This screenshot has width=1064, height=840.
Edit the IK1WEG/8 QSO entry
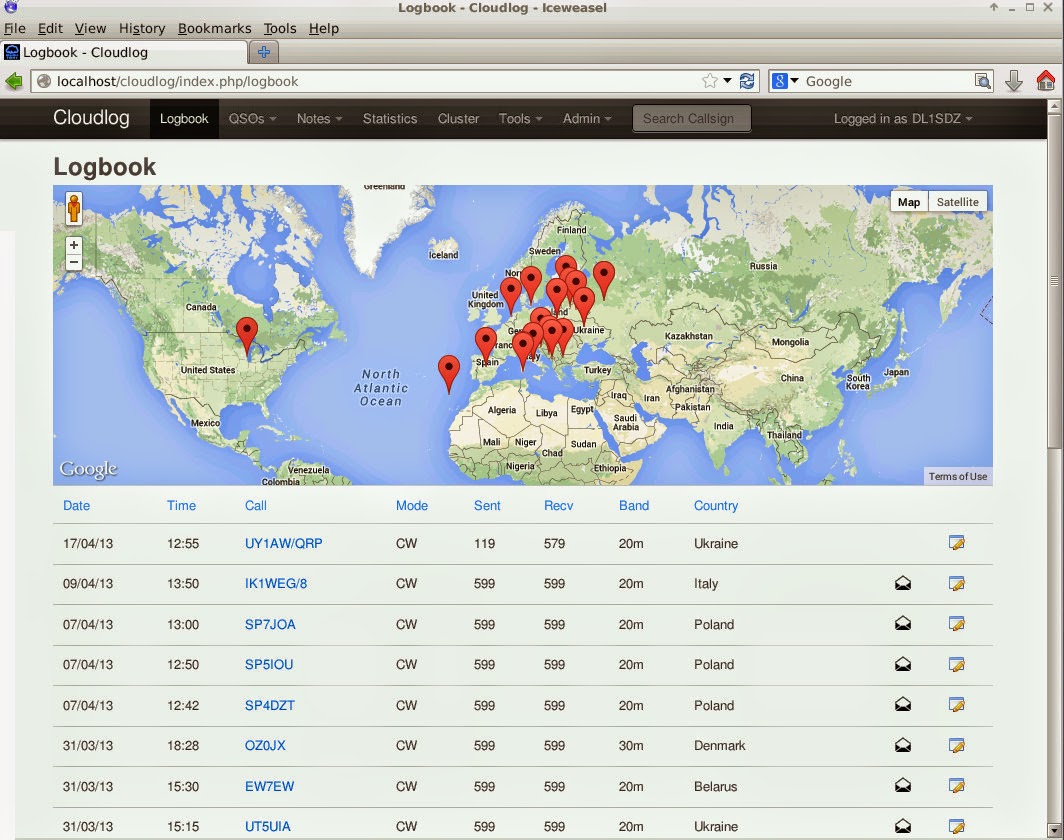(957, 584)
